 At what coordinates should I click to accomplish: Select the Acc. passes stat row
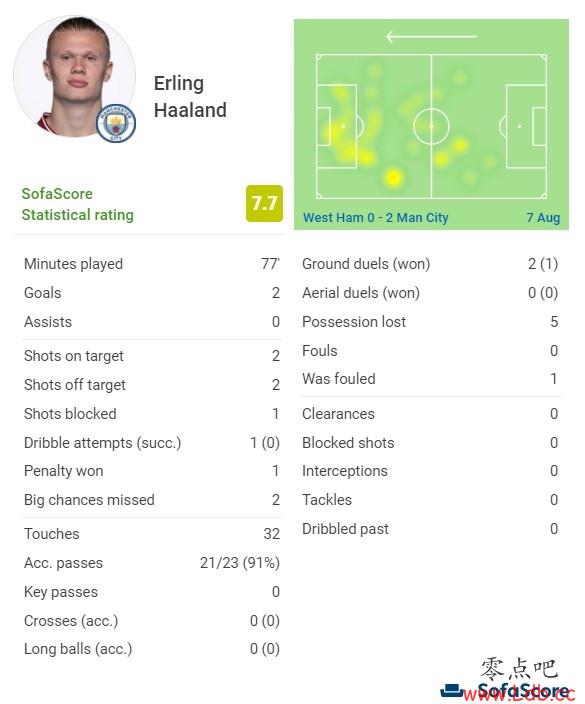152,563
